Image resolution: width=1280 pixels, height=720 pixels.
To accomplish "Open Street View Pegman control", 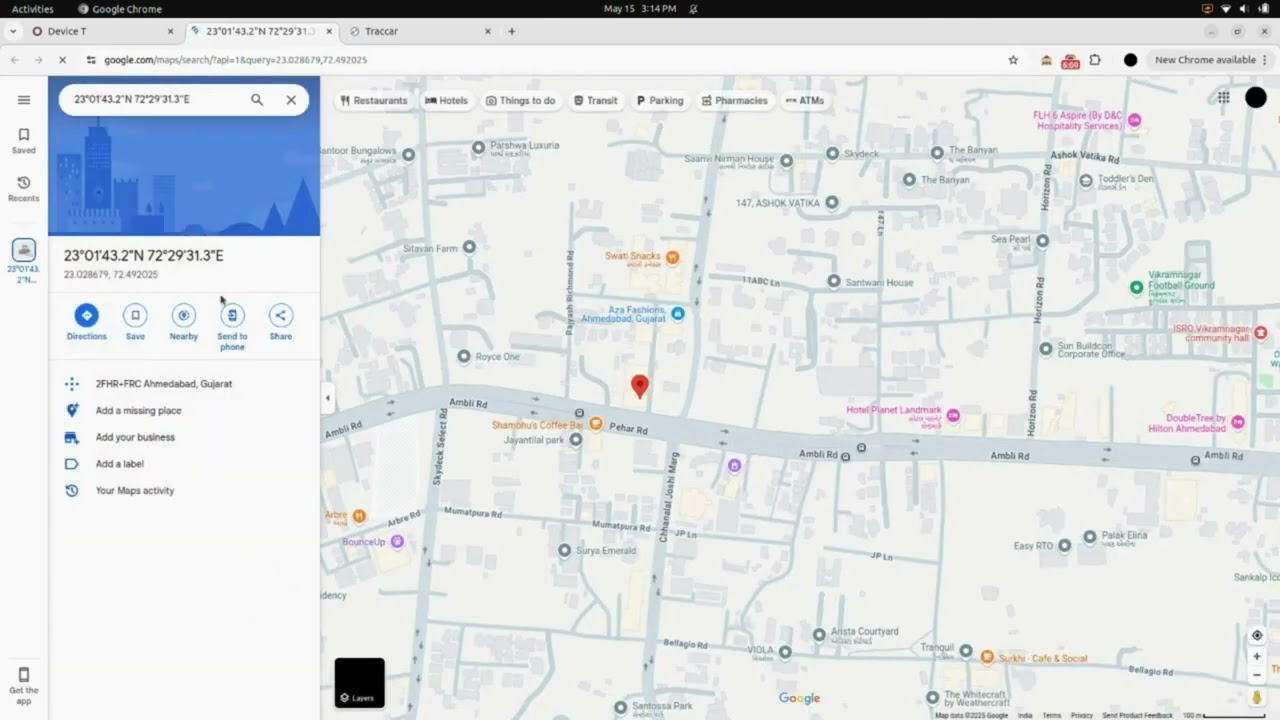I will pyautogui.click(x=1257, y=697).
